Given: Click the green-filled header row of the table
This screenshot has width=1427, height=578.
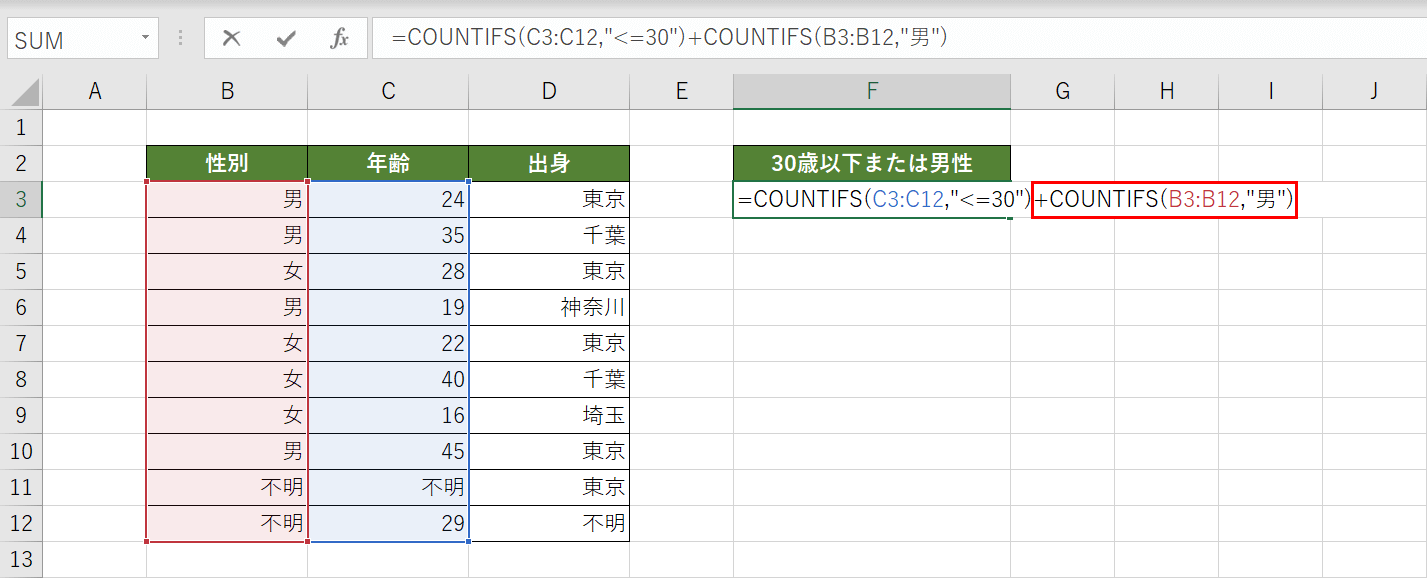Looking at the screenshot, I should (387, 163).
